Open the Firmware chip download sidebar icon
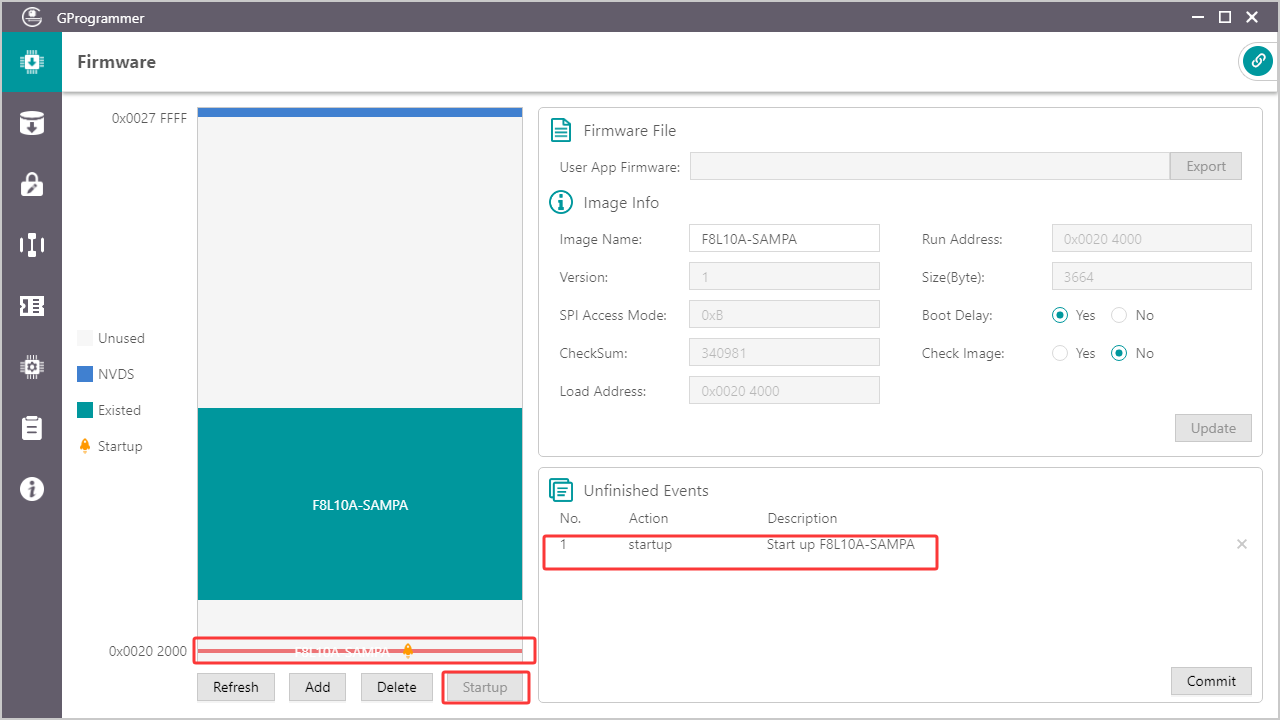Screen dimensions: 1280x720 pyautogui.click(x=31, y=62)
